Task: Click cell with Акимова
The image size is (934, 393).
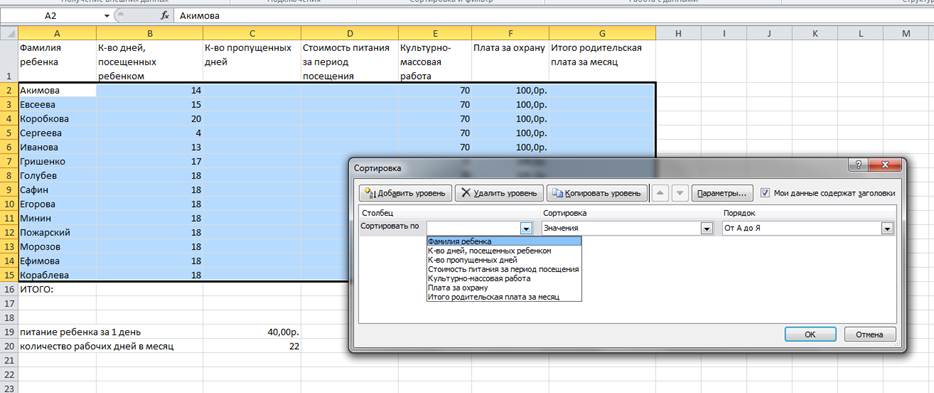Action: click(x=57, y=91)
